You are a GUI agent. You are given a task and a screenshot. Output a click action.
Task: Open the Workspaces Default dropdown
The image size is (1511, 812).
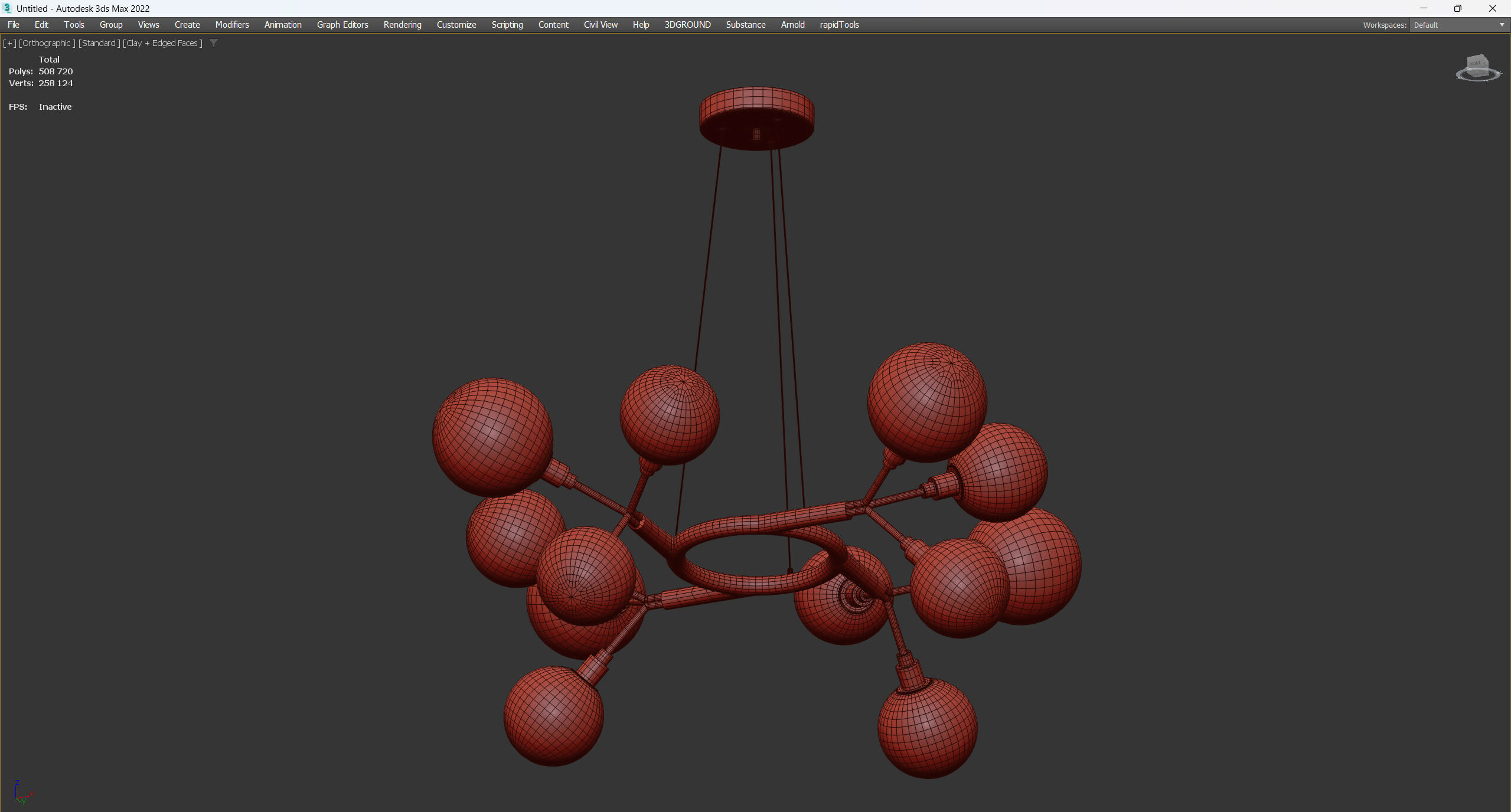click(x=1458, y=25)
